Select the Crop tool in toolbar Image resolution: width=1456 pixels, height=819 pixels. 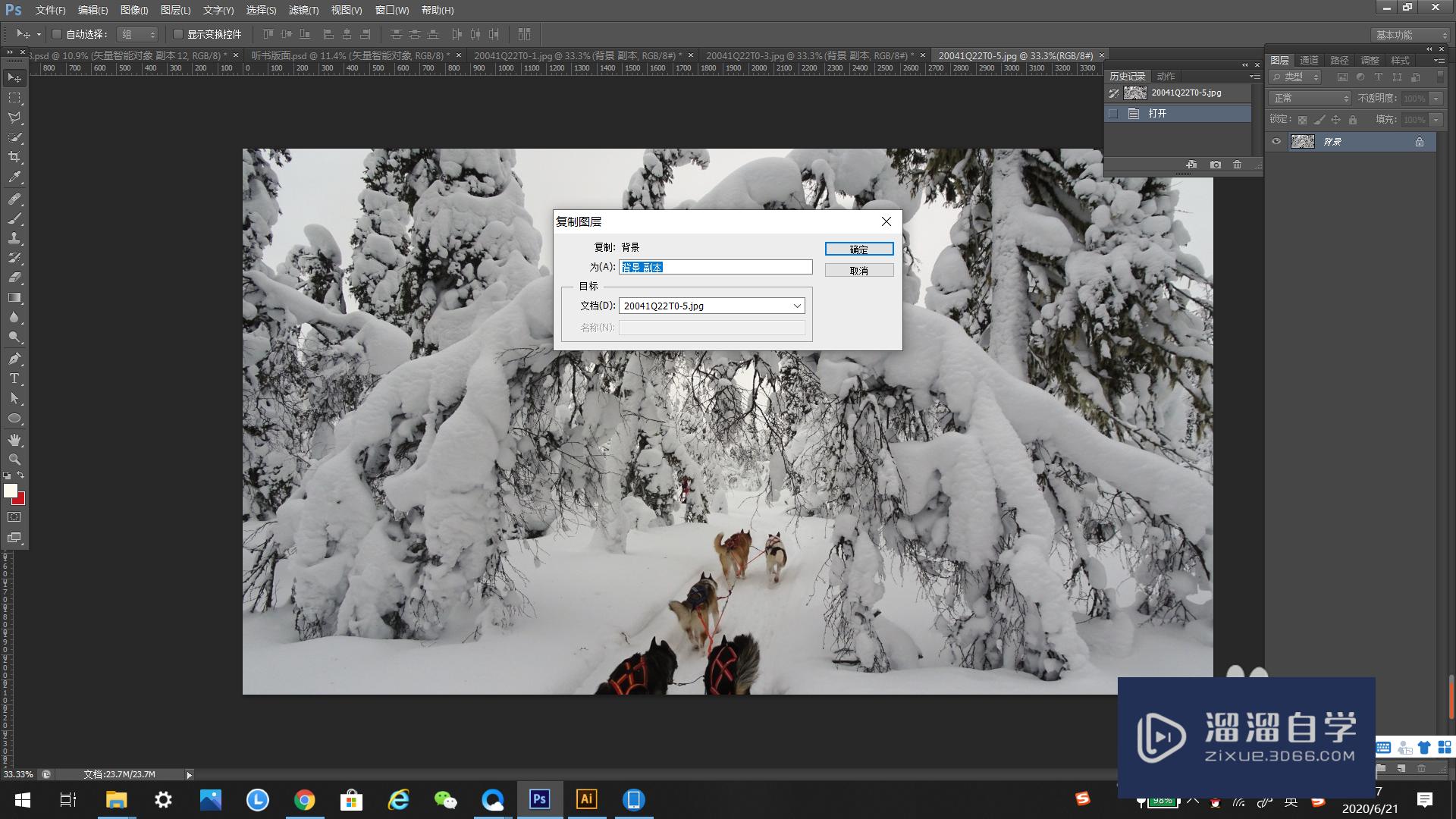point(14,157)
